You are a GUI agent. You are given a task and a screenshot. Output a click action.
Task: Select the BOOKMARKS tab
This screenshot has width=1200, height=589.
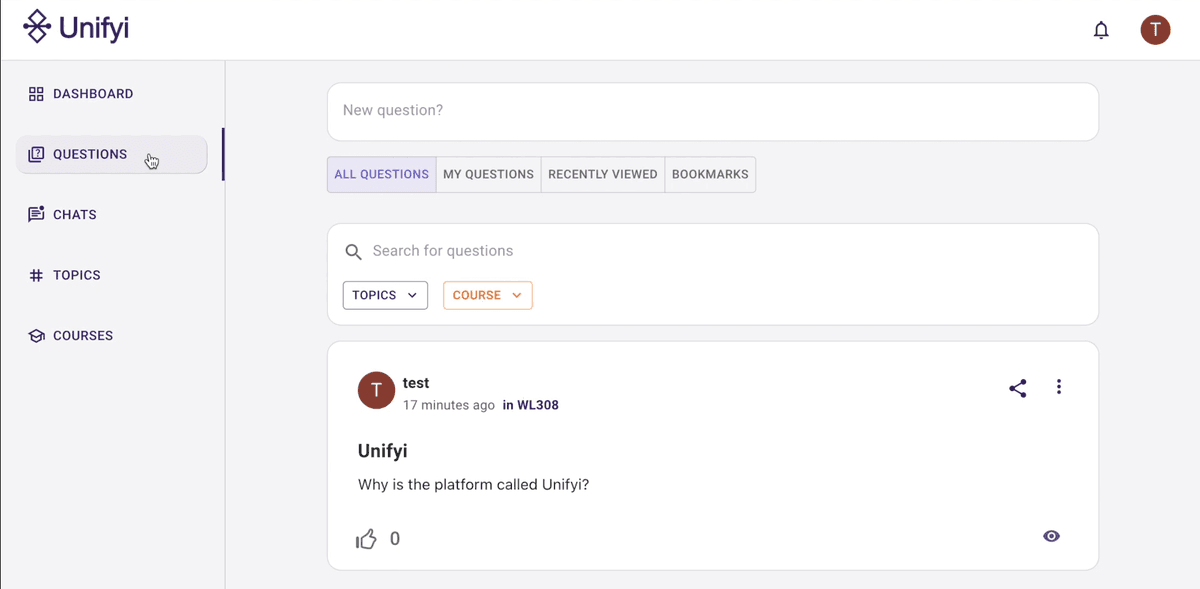click(x=710, y=174)
